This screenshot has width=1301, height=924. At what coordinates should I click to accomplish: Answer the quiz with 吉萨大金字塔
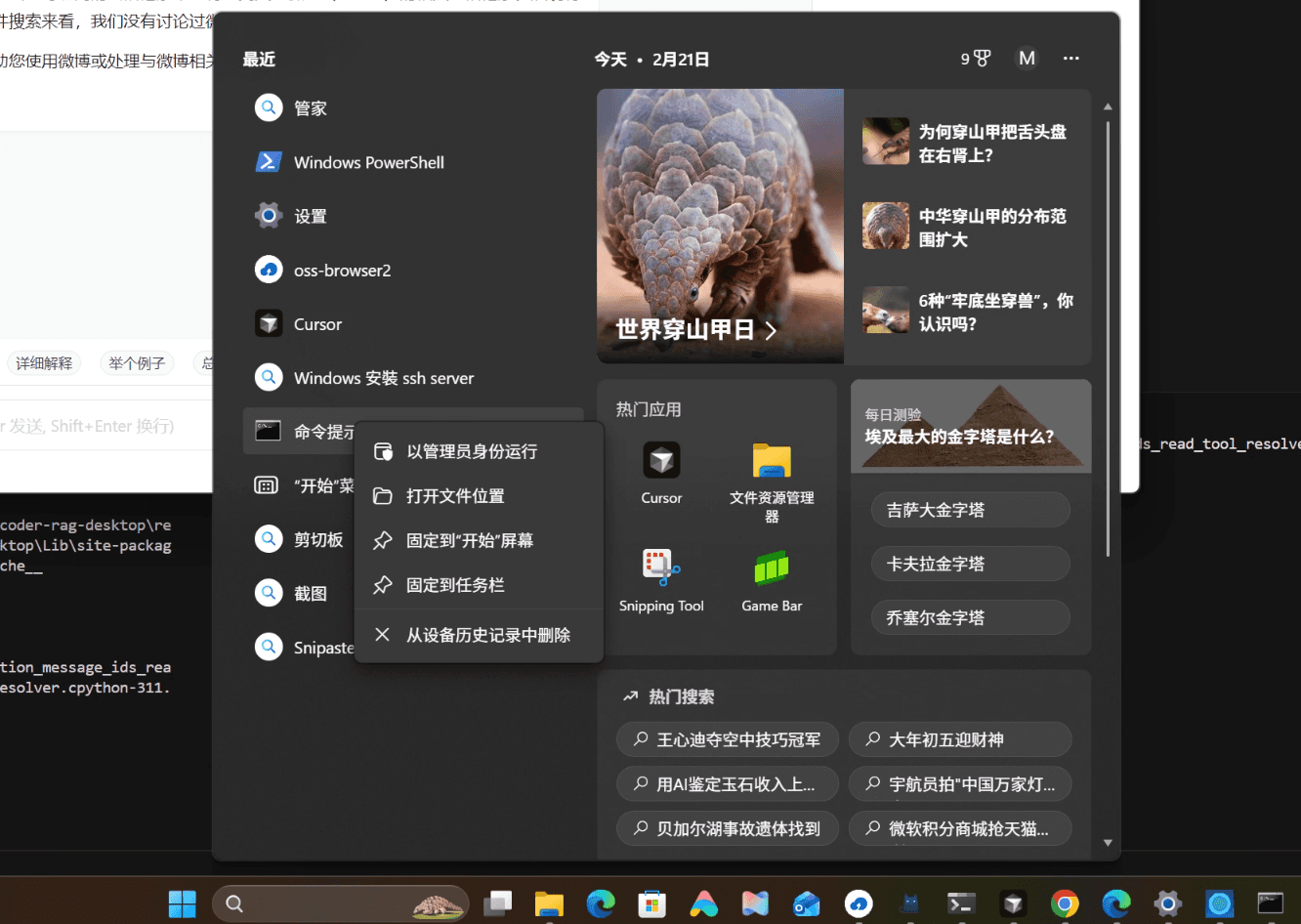(x=970, y=509)
